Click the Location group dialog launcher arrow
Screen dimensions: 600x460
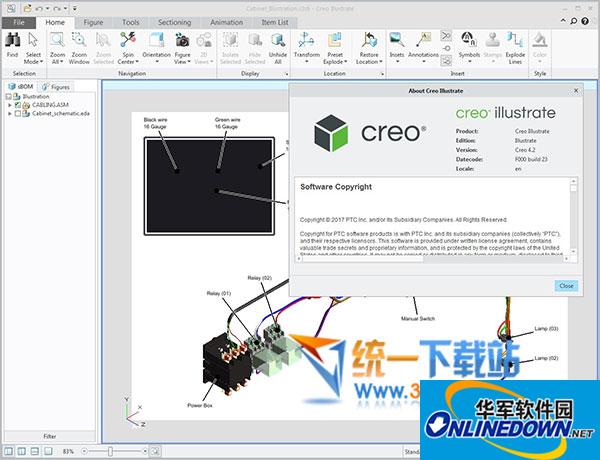click(x=383, y=73)
